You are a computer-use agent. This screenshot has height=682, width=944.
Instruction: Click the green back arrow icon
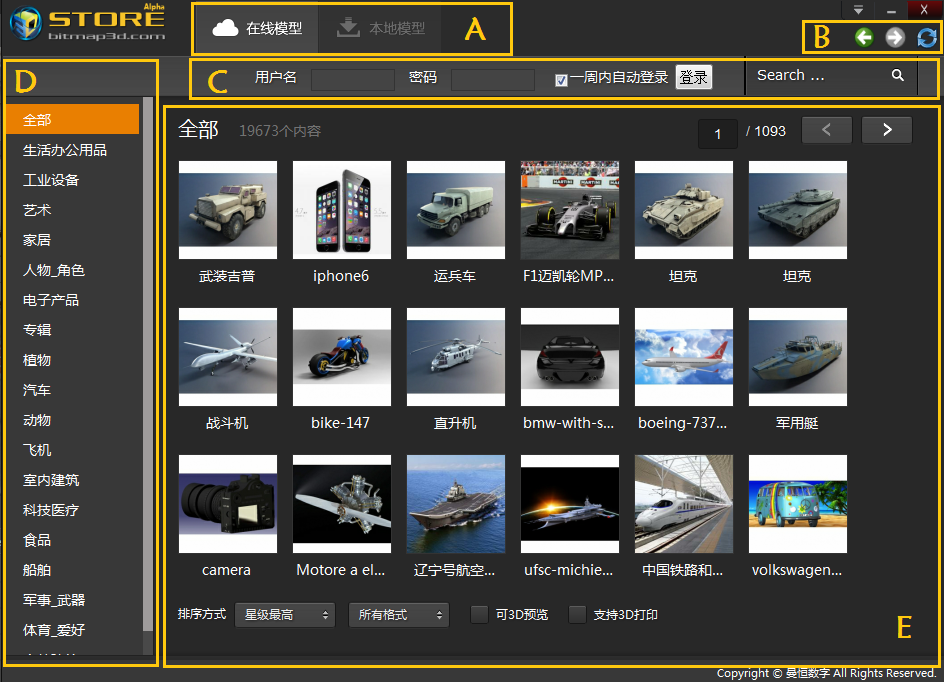tap(864, 37)
